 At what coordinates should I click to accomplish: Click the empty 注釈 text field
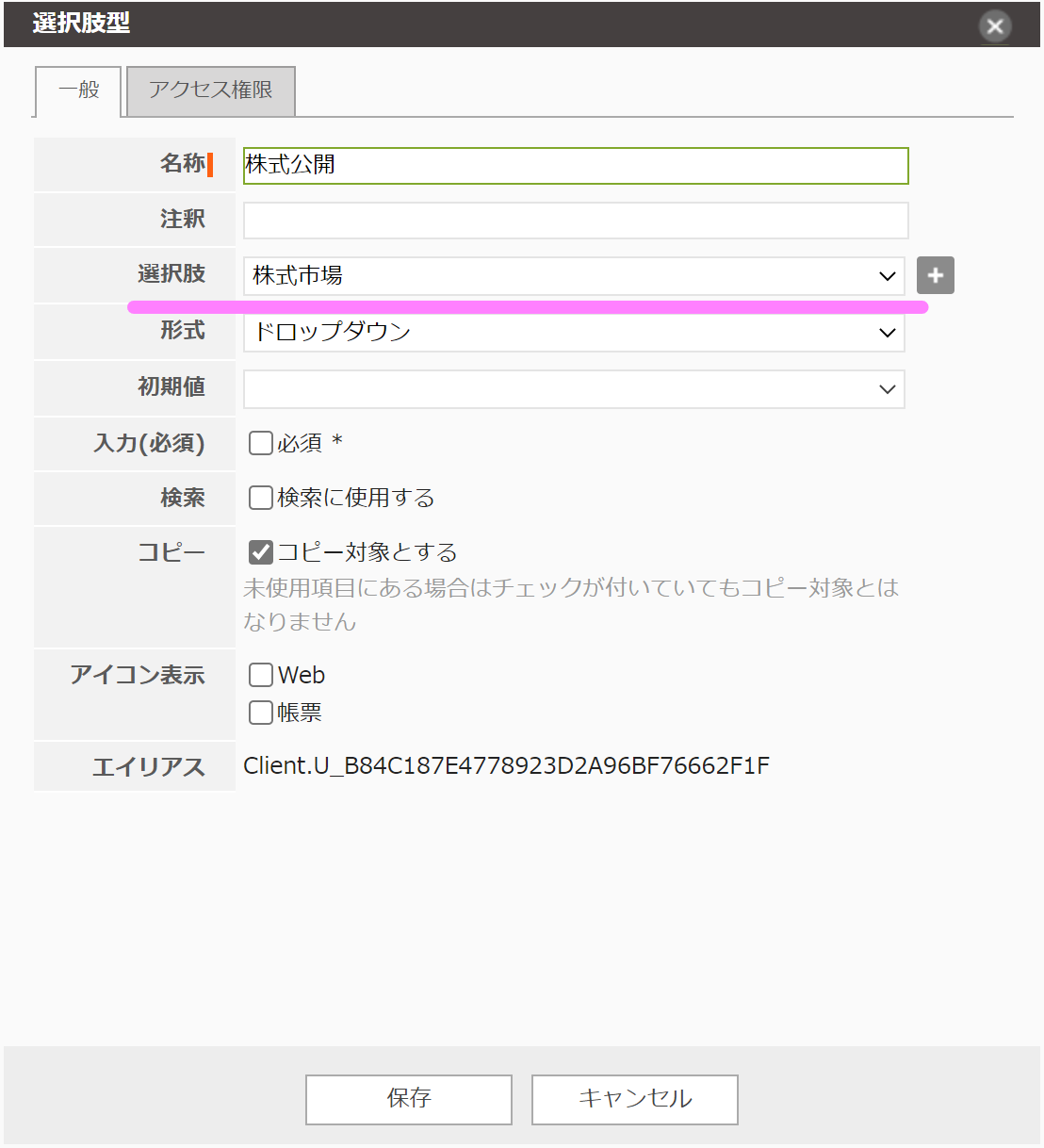pyautogui.click(x=575, y=221)
